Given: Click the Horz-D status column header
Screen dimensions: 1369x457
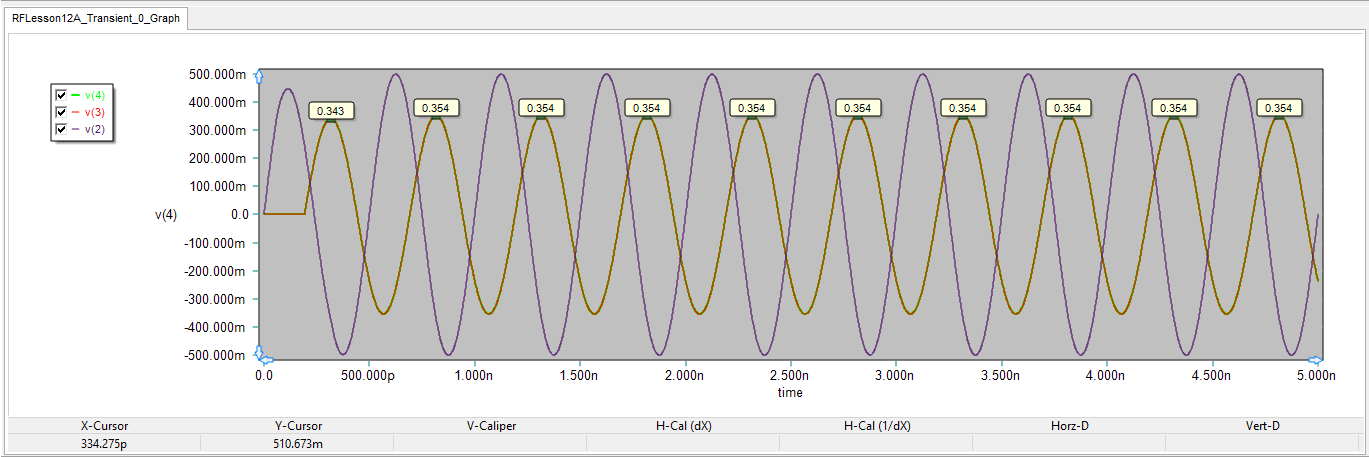Looking at the screenshot, I should pyautogui.click(x=1069, y=426).
